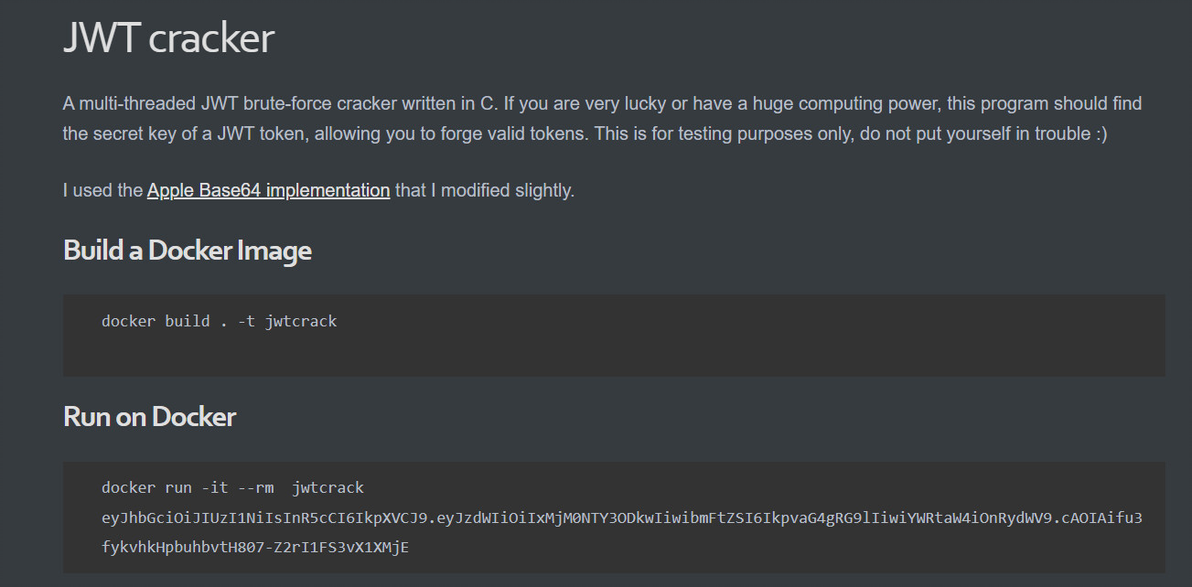
Task: Click "jwtcrack" in the docker run command
Action: [328, 488]
